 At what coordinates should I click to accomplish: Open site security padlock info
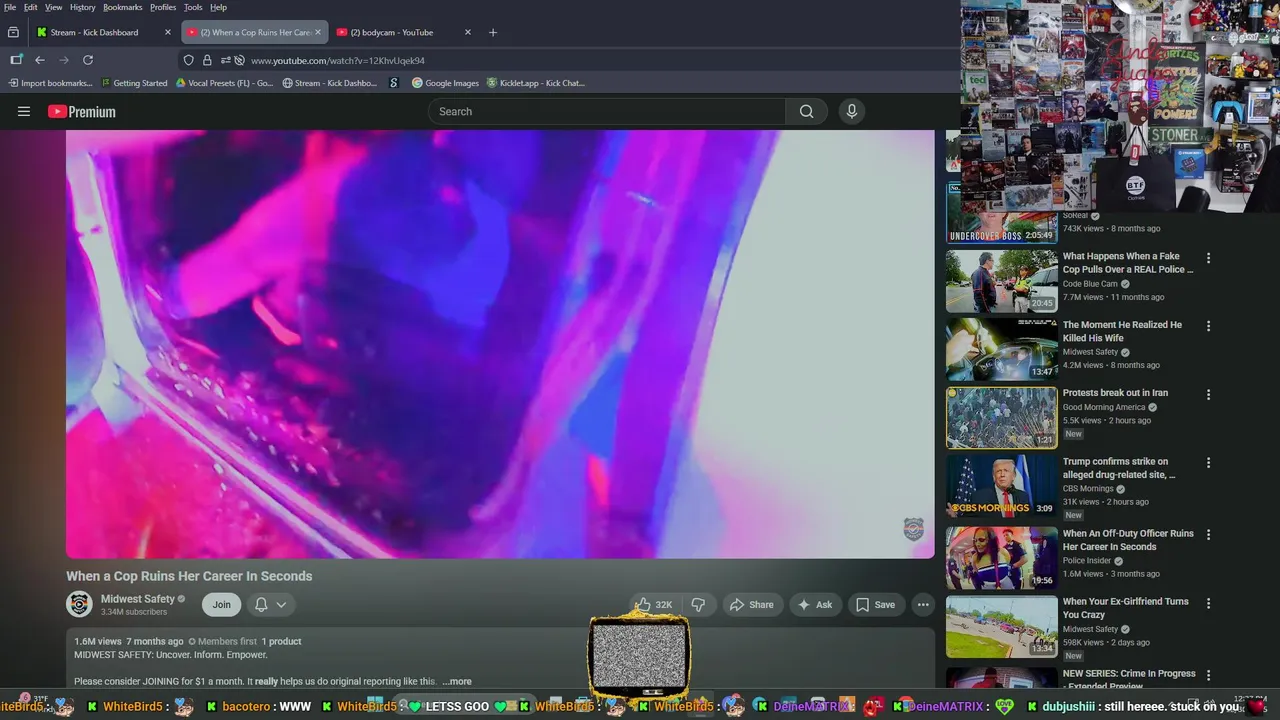pyautogui.click(x=207, y=60)
